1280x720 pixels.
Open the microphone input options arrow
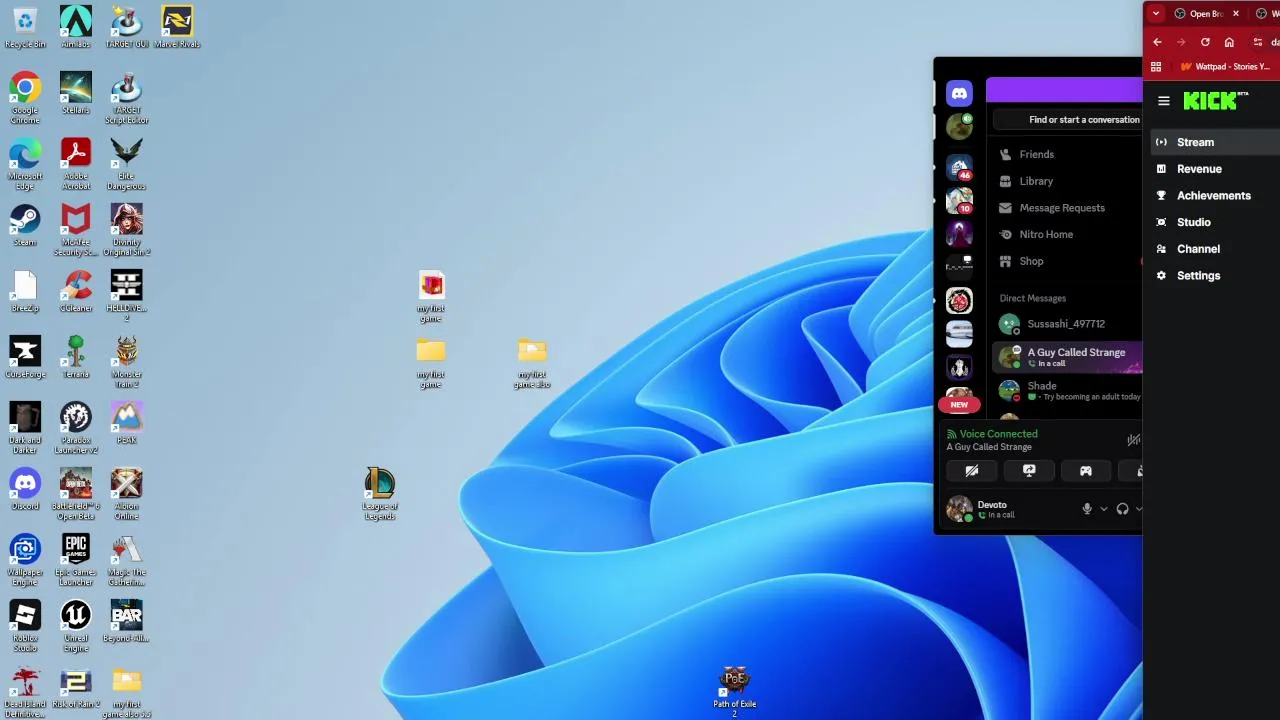point(1104,509)
